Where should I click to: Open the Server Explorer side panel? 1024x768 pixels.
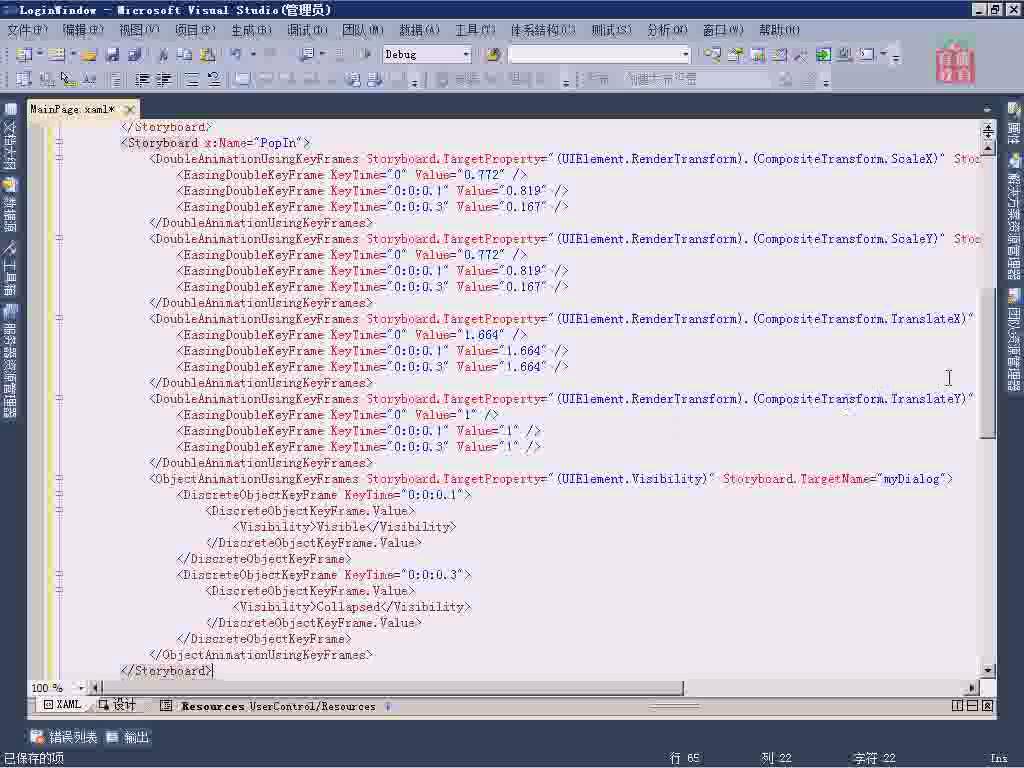tap(10, 362)
